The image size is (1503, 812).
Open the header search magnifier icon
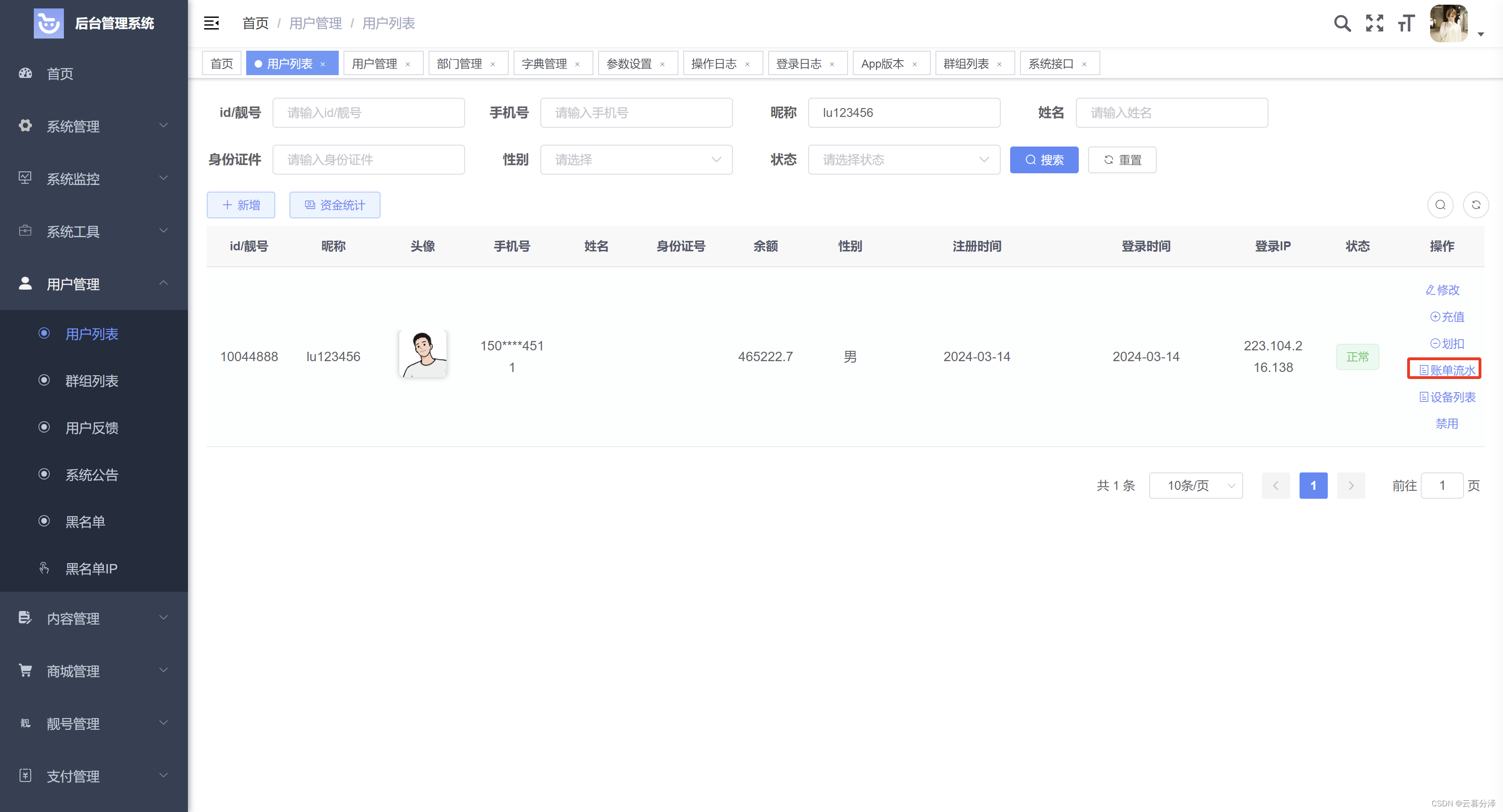(x=1342, y=23)
